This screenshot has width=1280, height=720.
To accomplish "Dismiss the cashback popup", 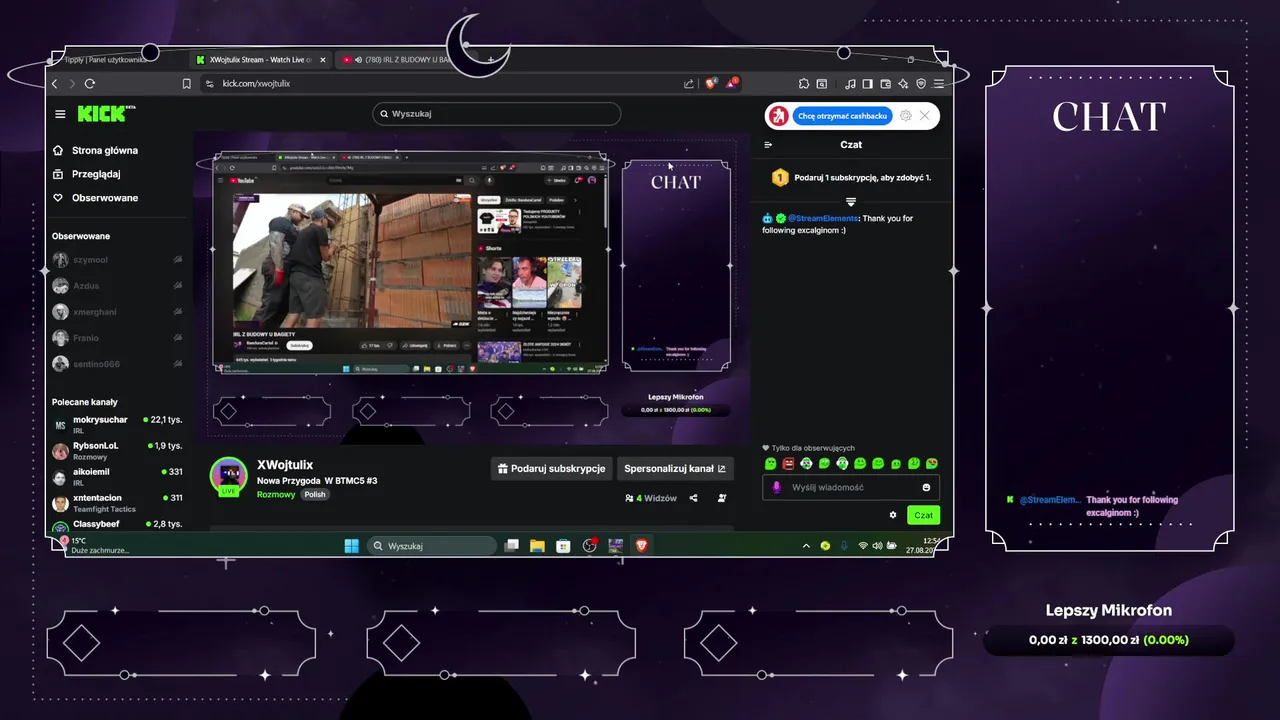I will coord(924,116).
